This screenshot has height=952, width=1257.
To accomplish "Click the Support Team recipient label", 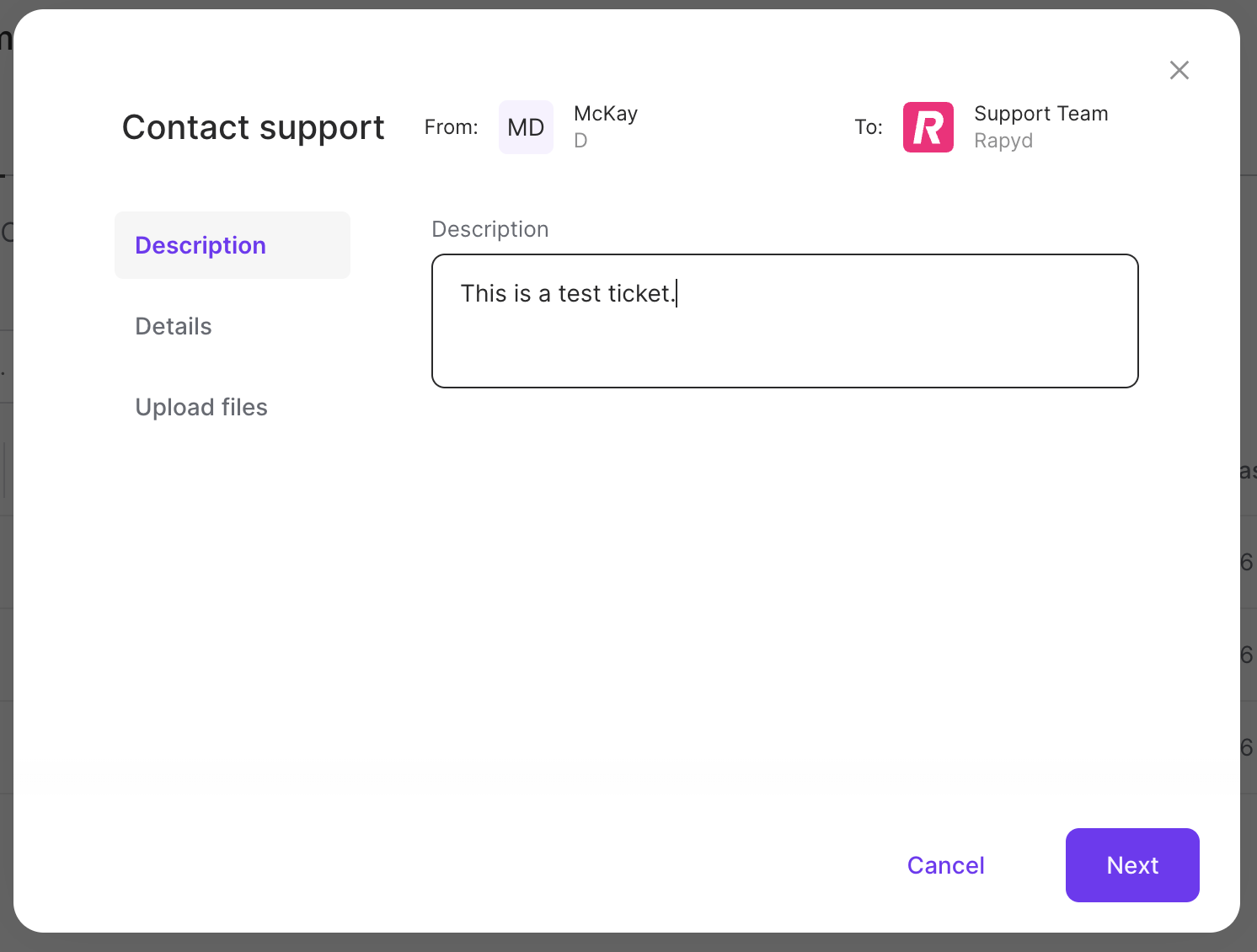I will [x=1041, y=113].
